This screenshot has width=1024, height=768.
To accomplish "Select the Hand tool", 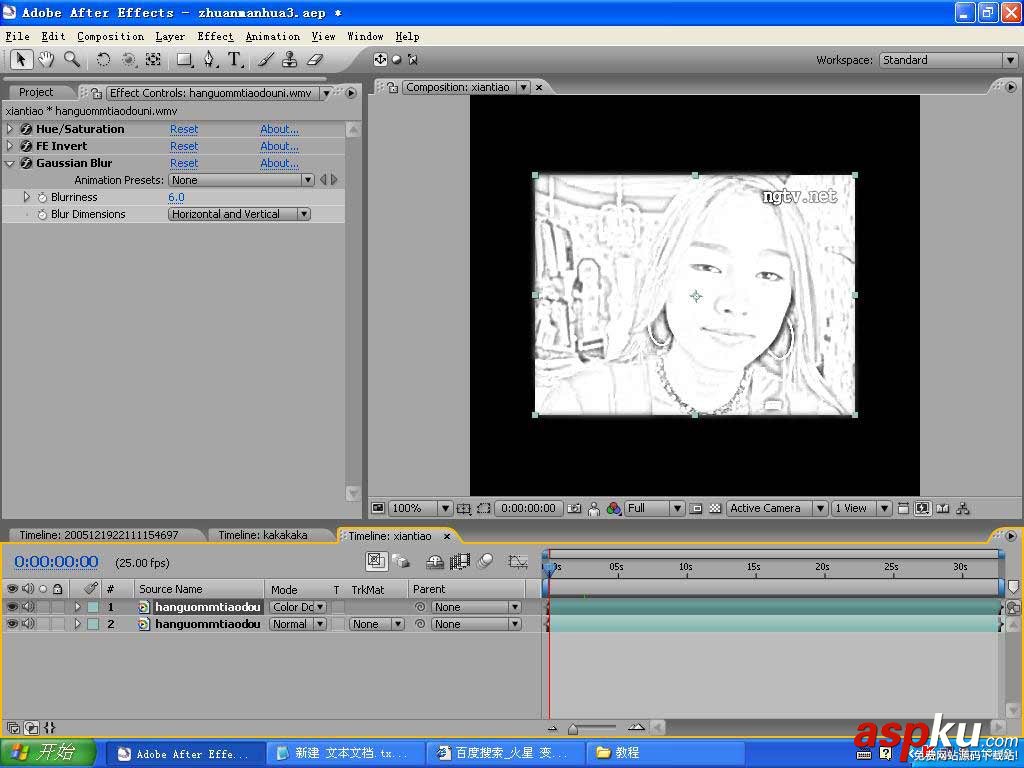I will pos(46,59).
